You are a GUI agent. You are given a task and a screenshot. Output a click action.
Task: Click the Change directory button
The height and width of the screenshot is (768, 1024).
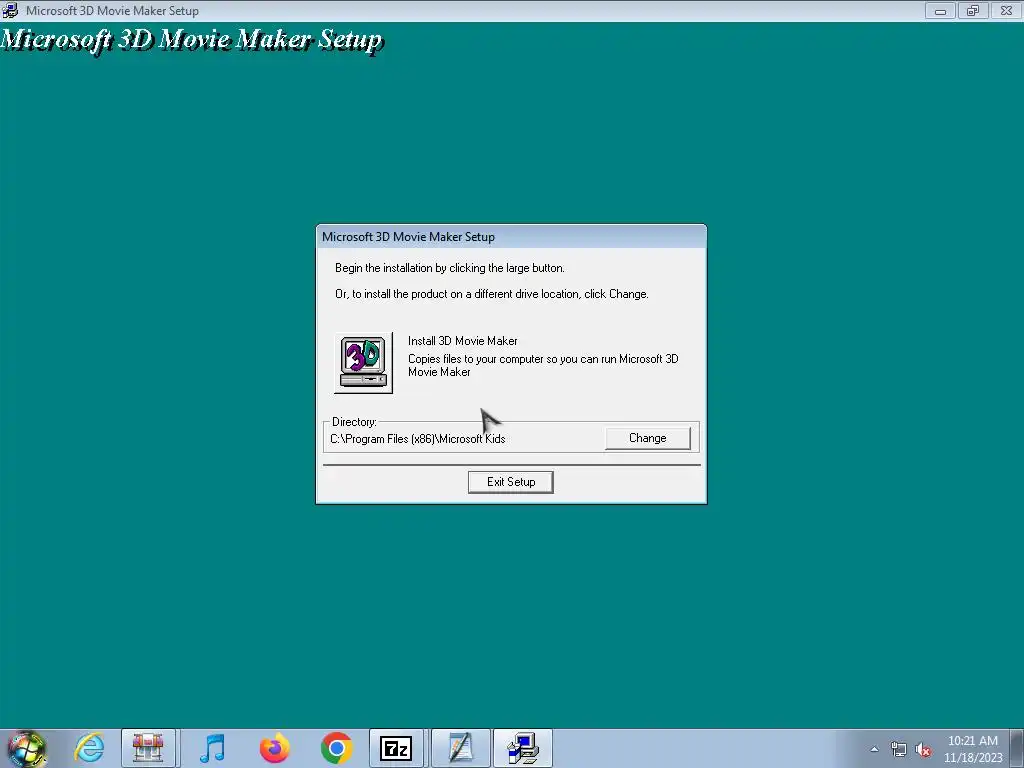(647, 438)
